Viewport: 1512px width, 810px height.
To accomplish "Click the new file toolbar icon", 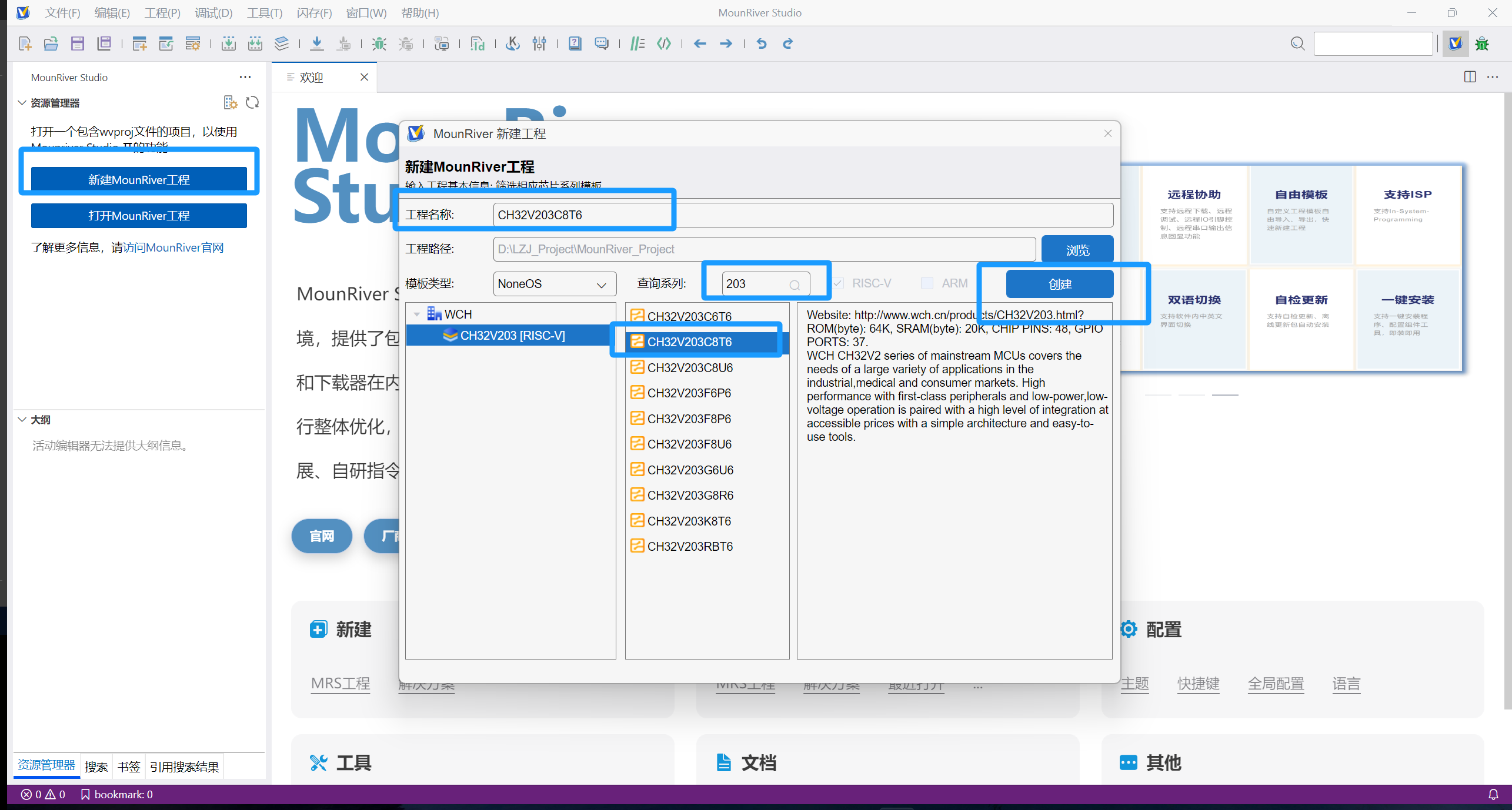I will point(25,43).
